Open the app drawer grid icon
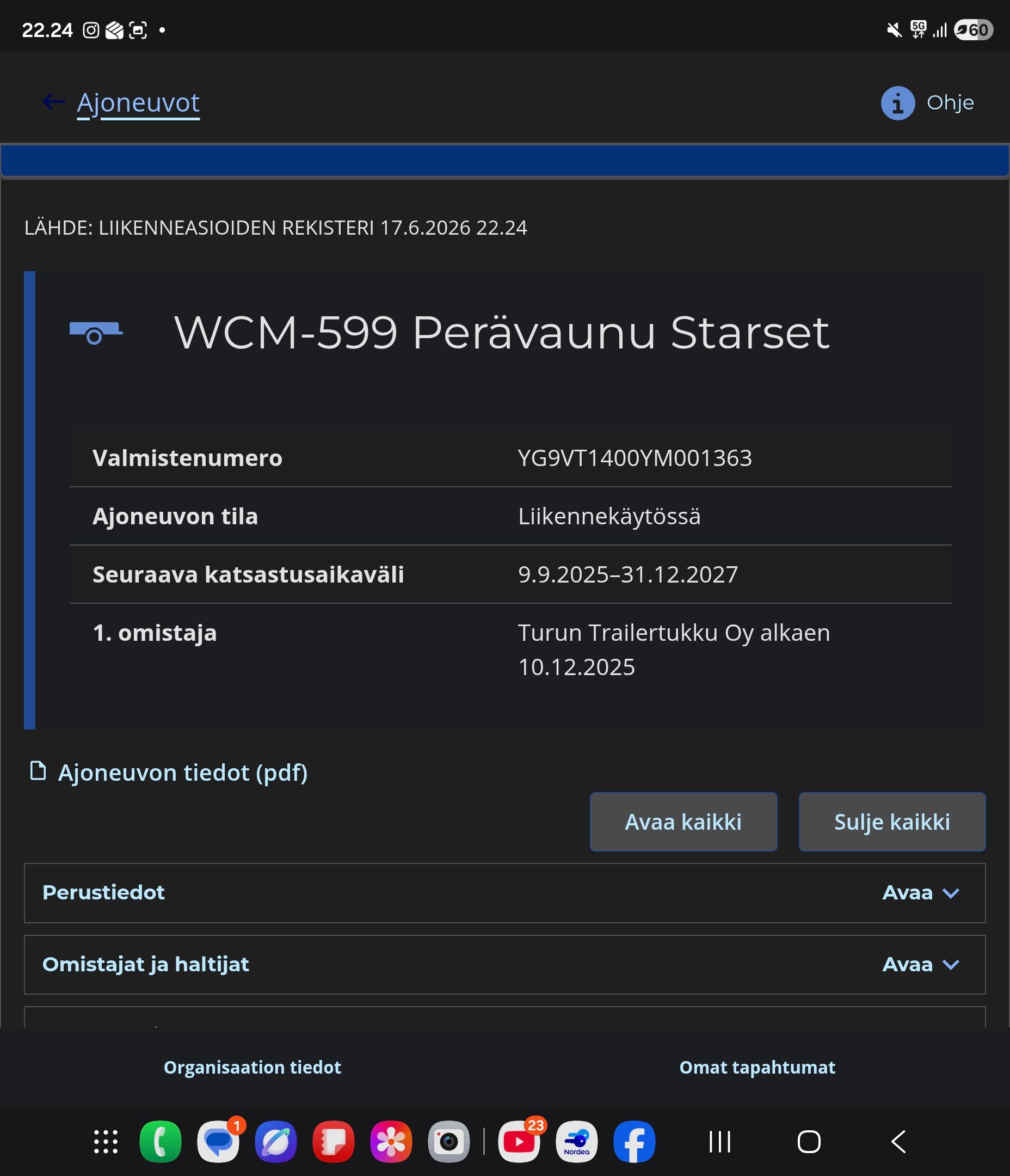The image size is (1010, 1176). 106,1142
